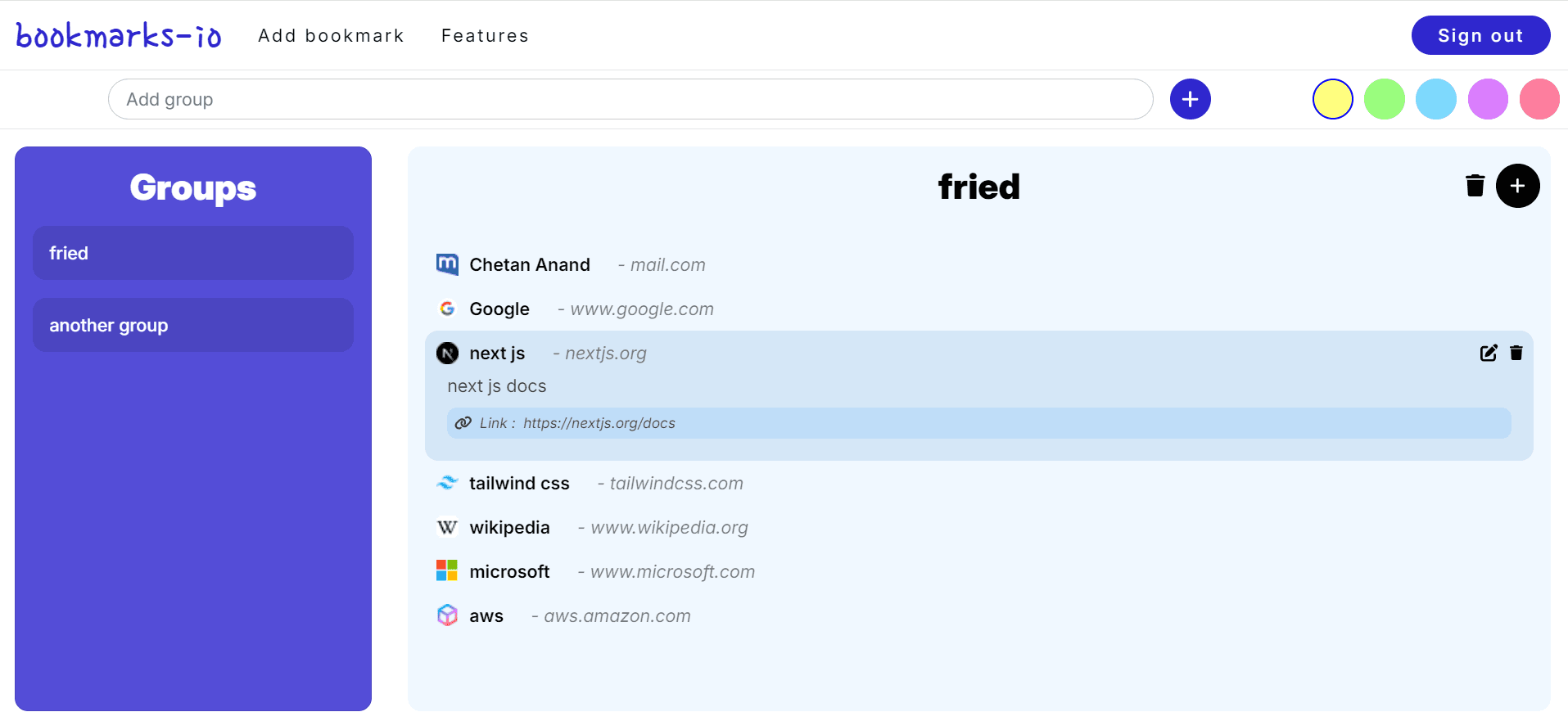1568x721 pixels.
Task: Click the aws package icon
Action: tap(447, 615)
